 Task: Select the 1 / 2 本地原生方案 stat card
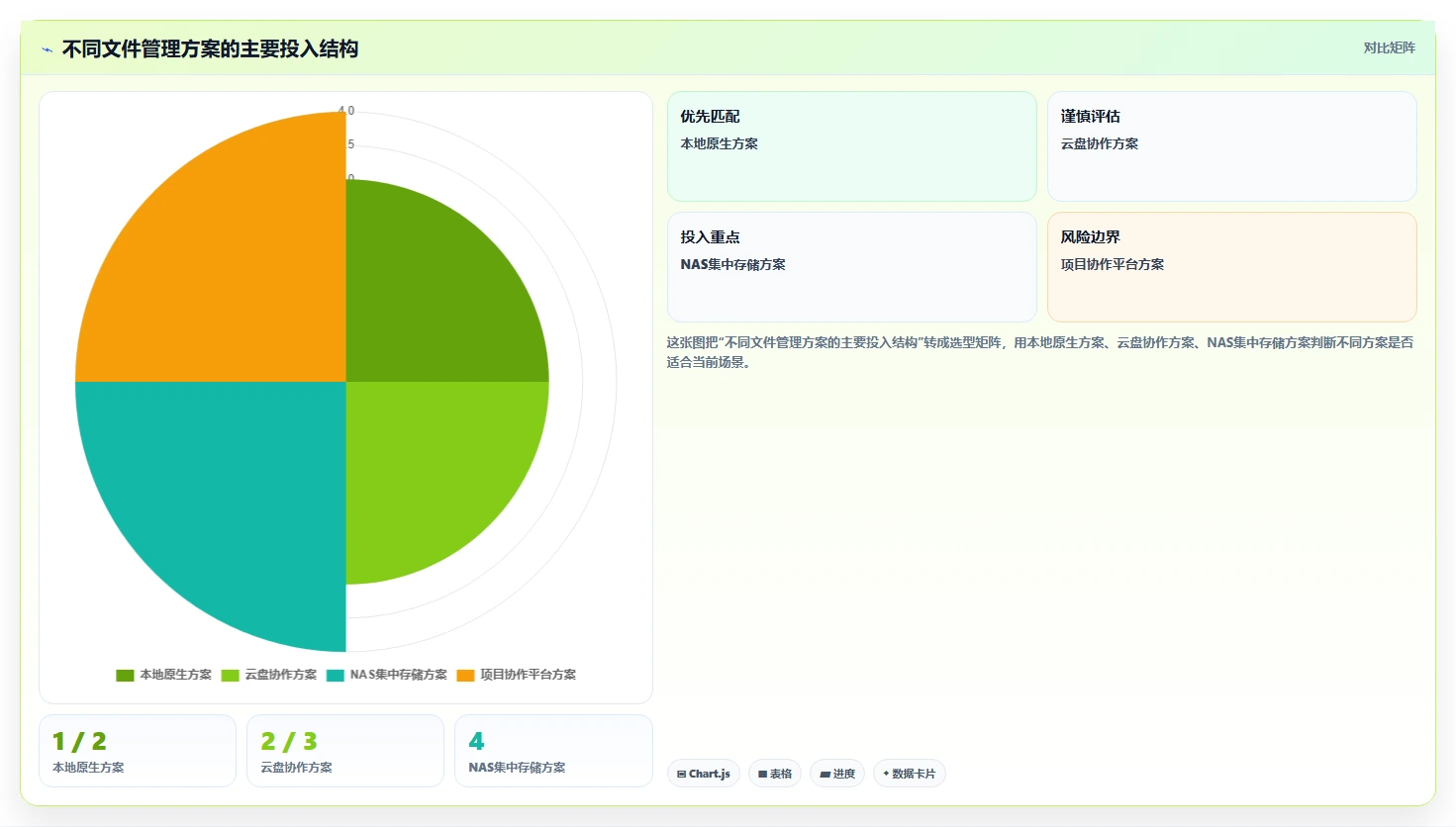[138, 751]
